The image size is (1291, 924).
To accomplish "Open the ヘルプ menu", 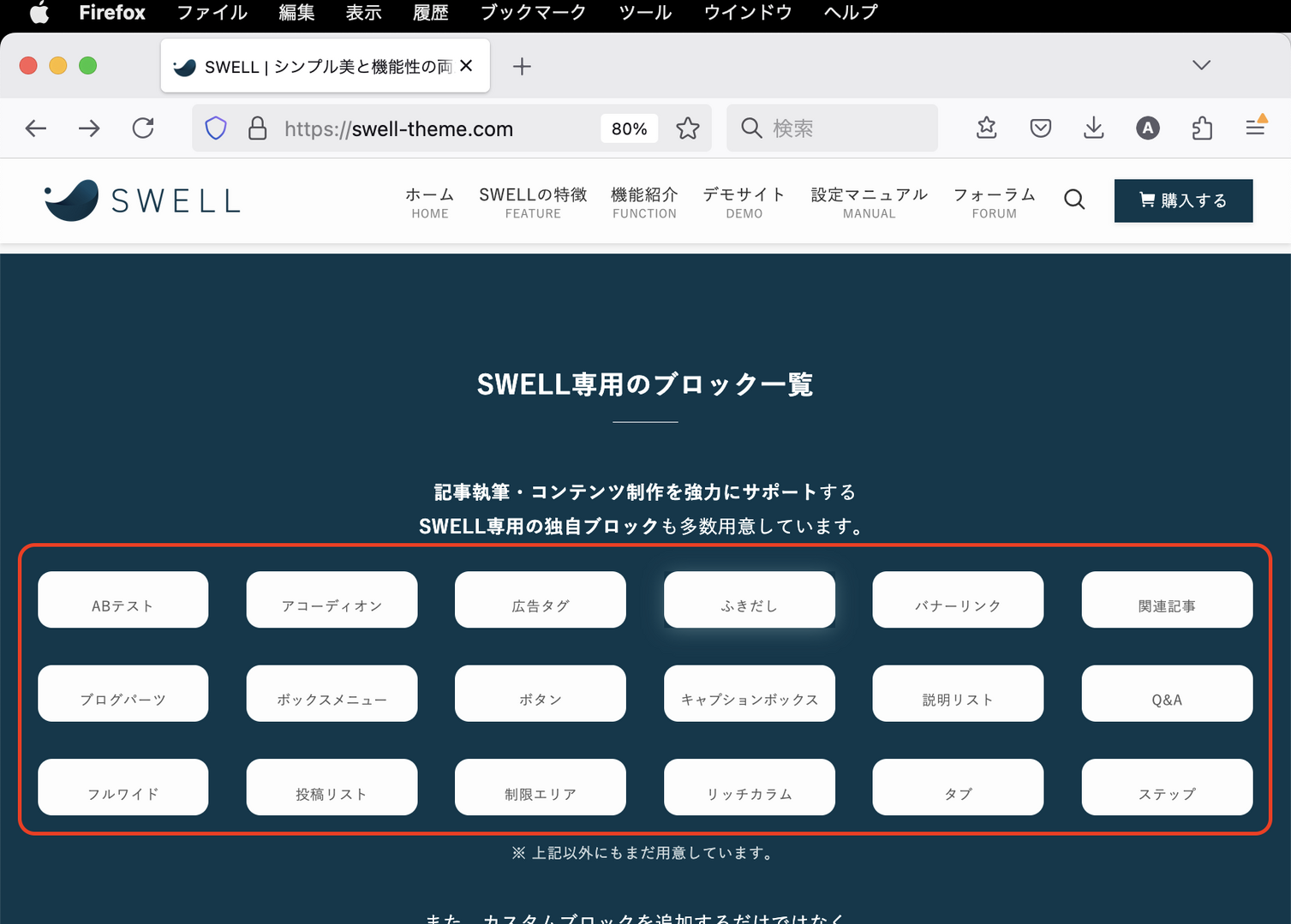I will (x=851, y=13).
